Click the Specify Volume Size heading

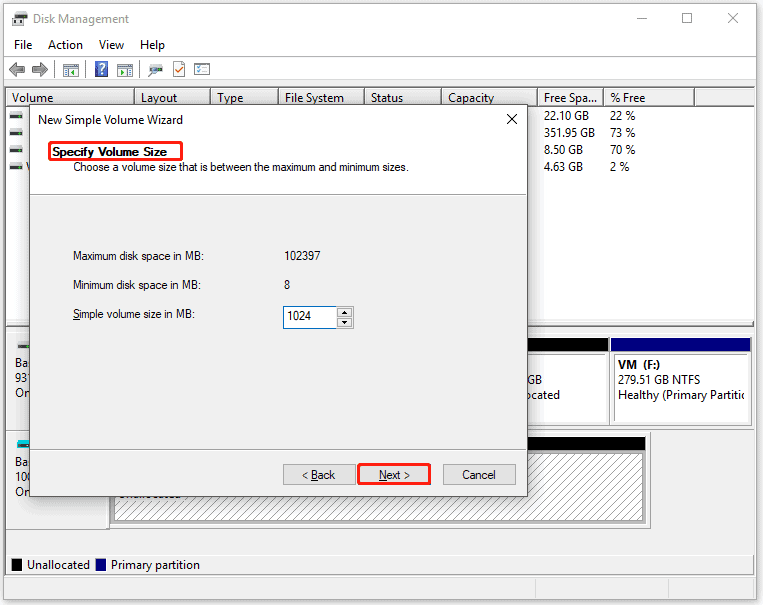(x=109, y=152)
